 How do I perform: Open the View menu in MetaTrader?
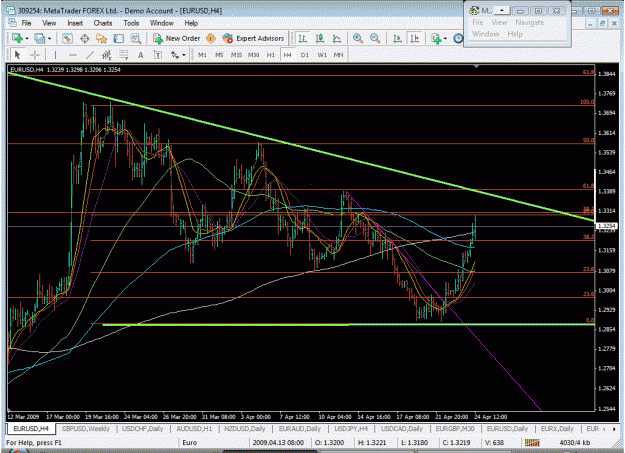(49, 23)
